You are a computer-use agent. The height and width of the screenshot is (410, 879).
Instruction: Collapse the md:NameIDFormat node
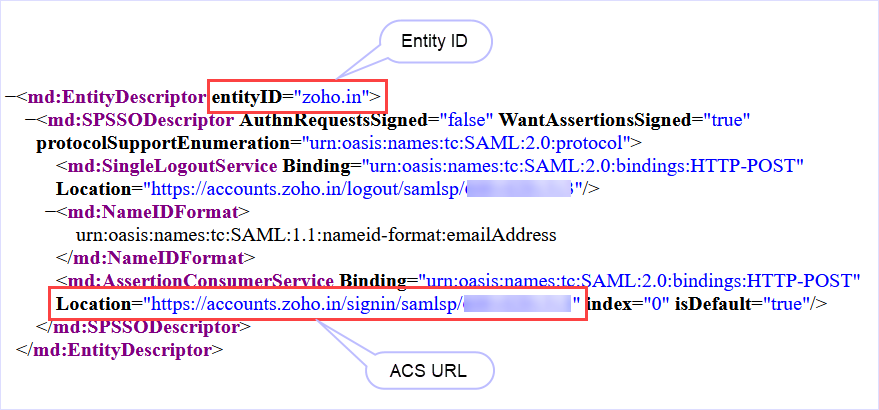click(49, 212)
